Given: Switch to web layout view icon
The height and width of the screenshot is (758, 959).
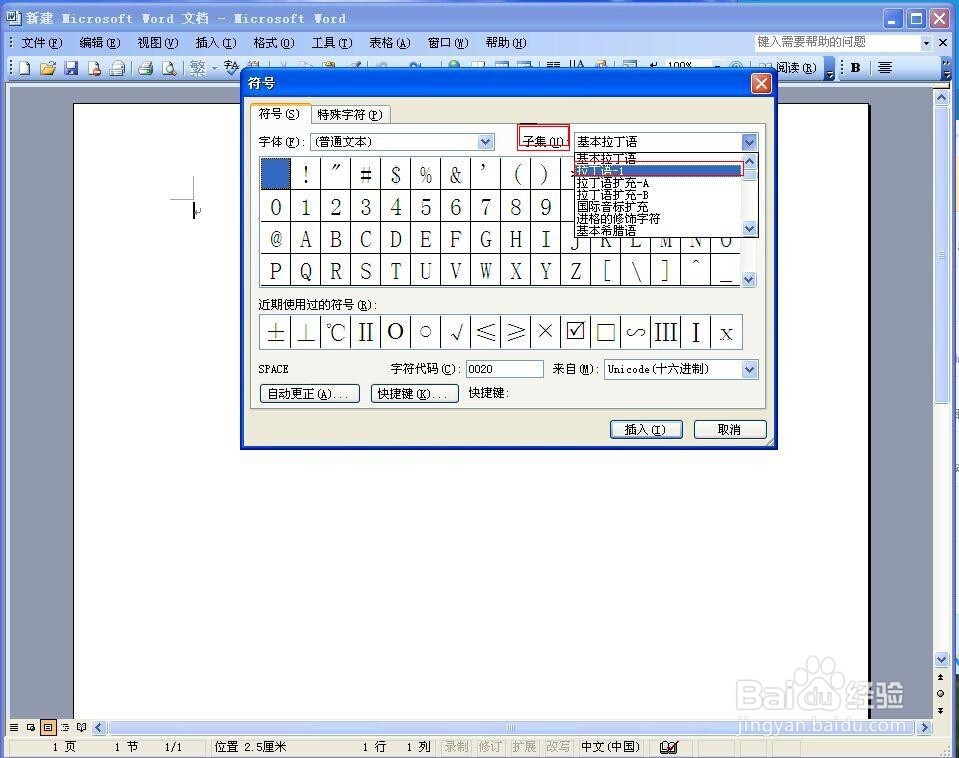Looking at the screenshot, I should pyautogui.click(x=31, y=727).
